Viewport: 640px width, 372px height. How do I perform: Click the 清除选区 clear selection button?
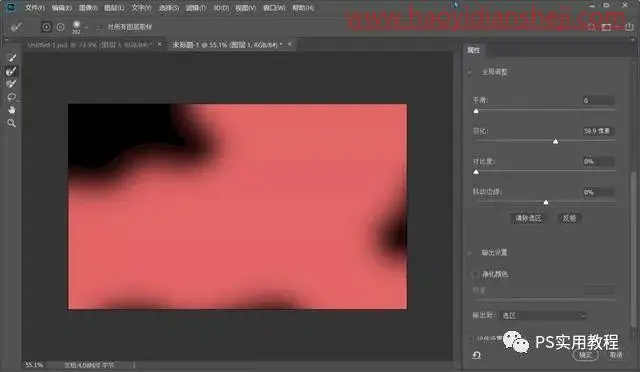pyautogui.click(x=528, y=218)
